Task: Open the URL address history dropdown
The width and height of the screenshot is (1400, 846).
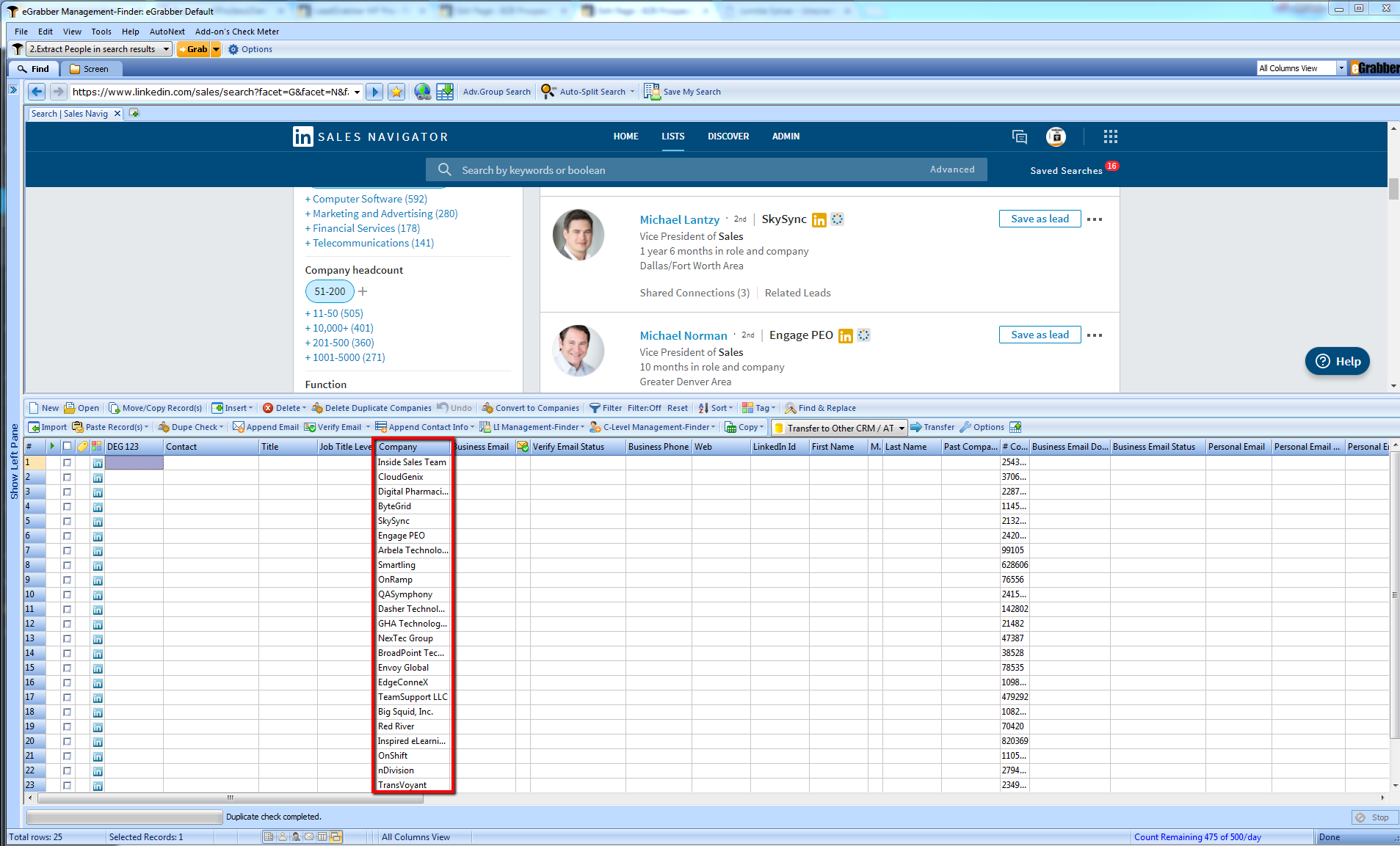Action: tap(357, 92)
